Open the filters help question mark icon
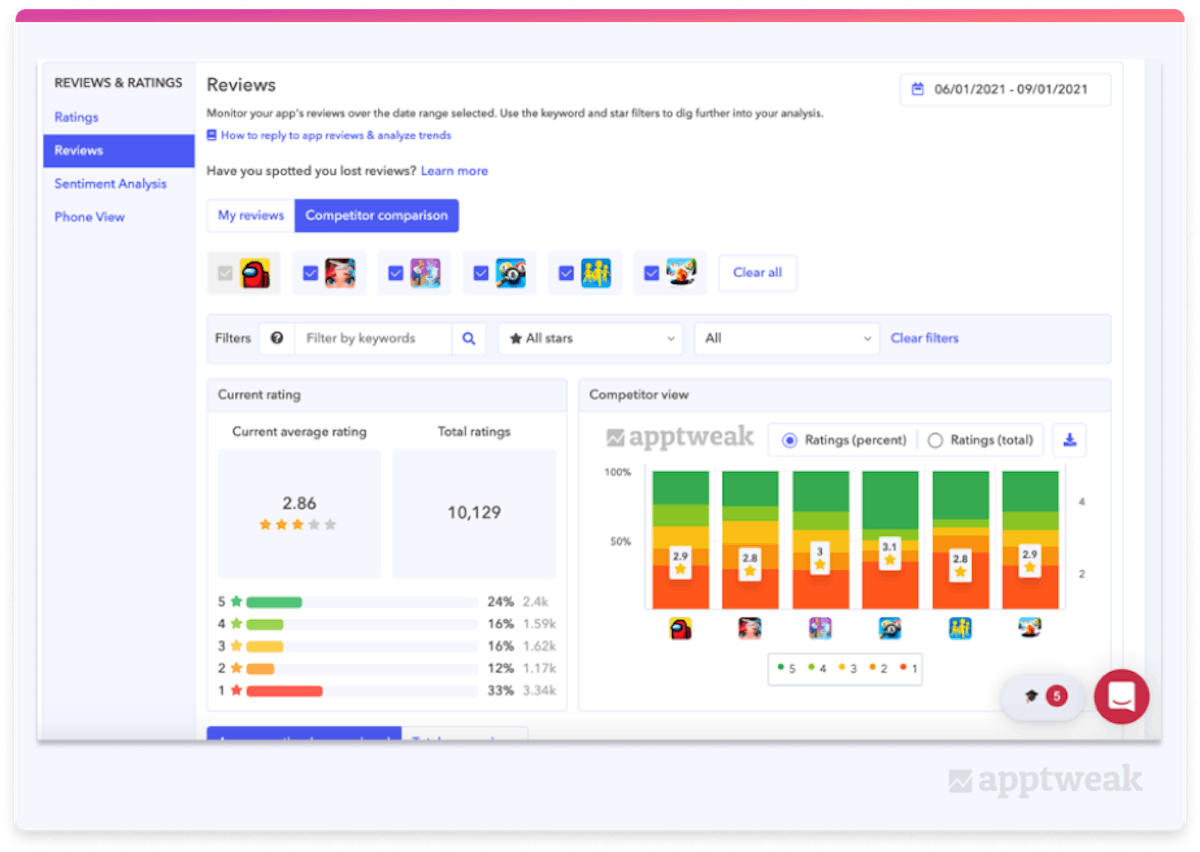The image size is (1200, 852). (277, 338)
